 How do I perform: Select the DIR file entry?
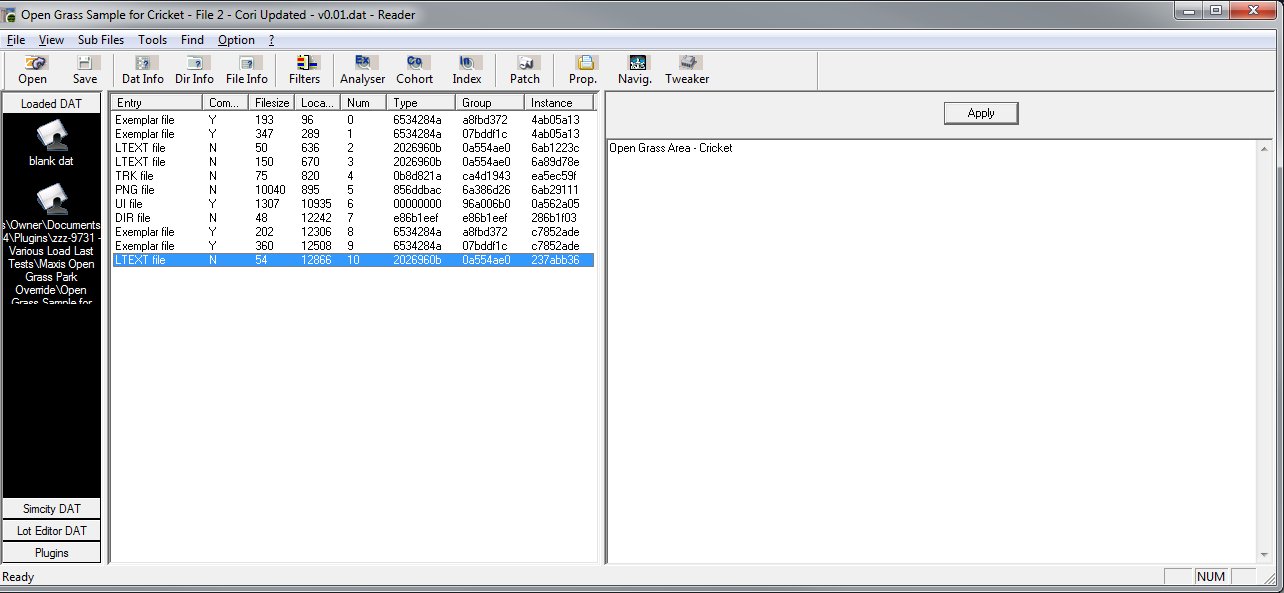click(353, 218)
